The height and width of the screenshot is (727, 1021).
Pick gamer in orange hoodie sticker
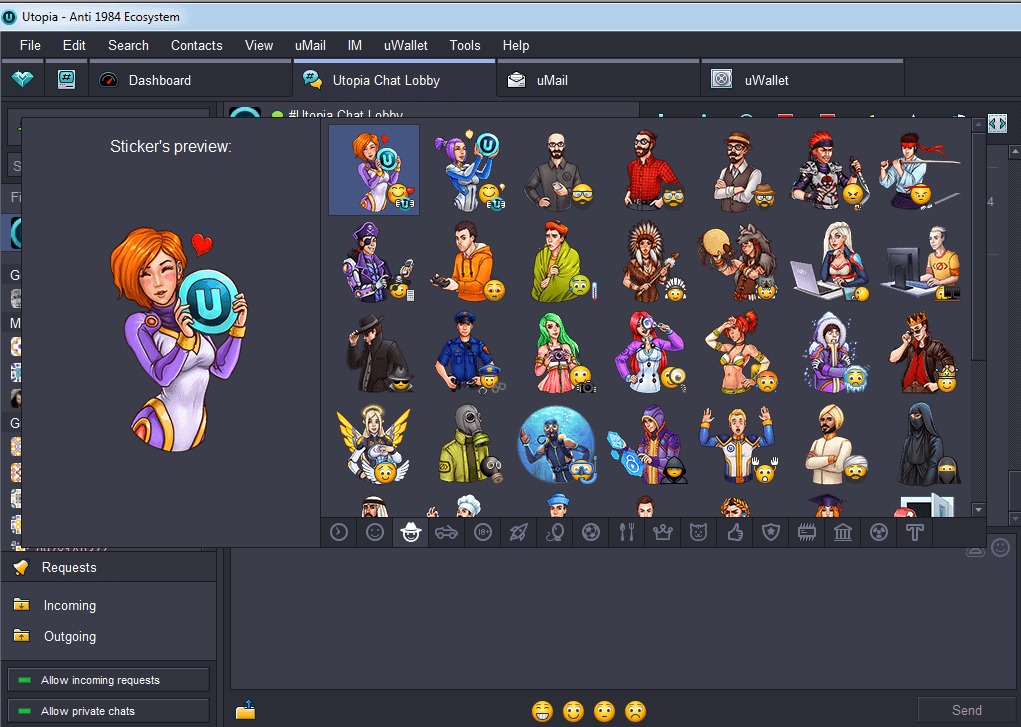(468, 262)
